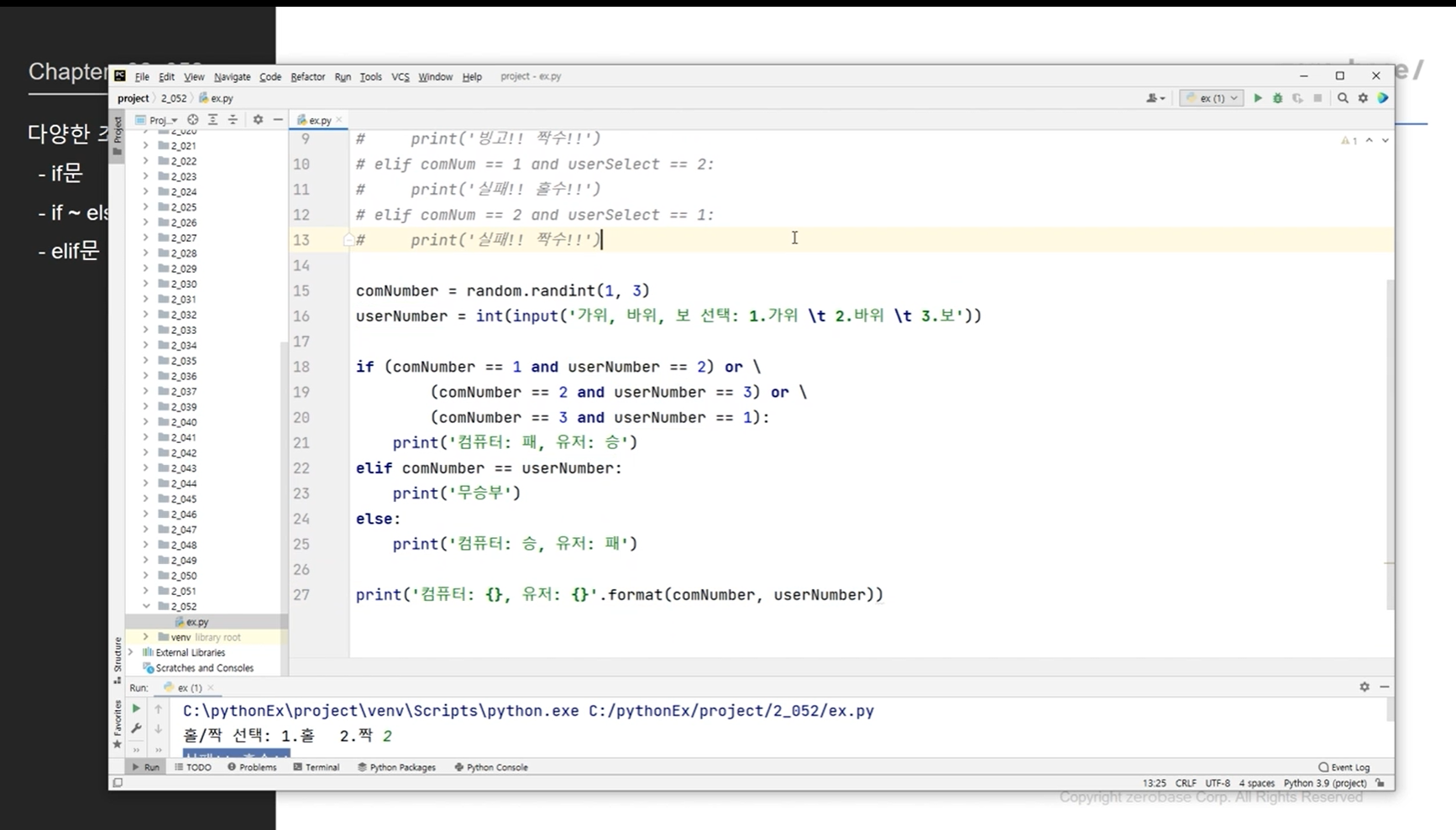The width and height of the screenshot is (1456, 830).
Task: Toggle the Terminal tool window
Action: point(317,767)
